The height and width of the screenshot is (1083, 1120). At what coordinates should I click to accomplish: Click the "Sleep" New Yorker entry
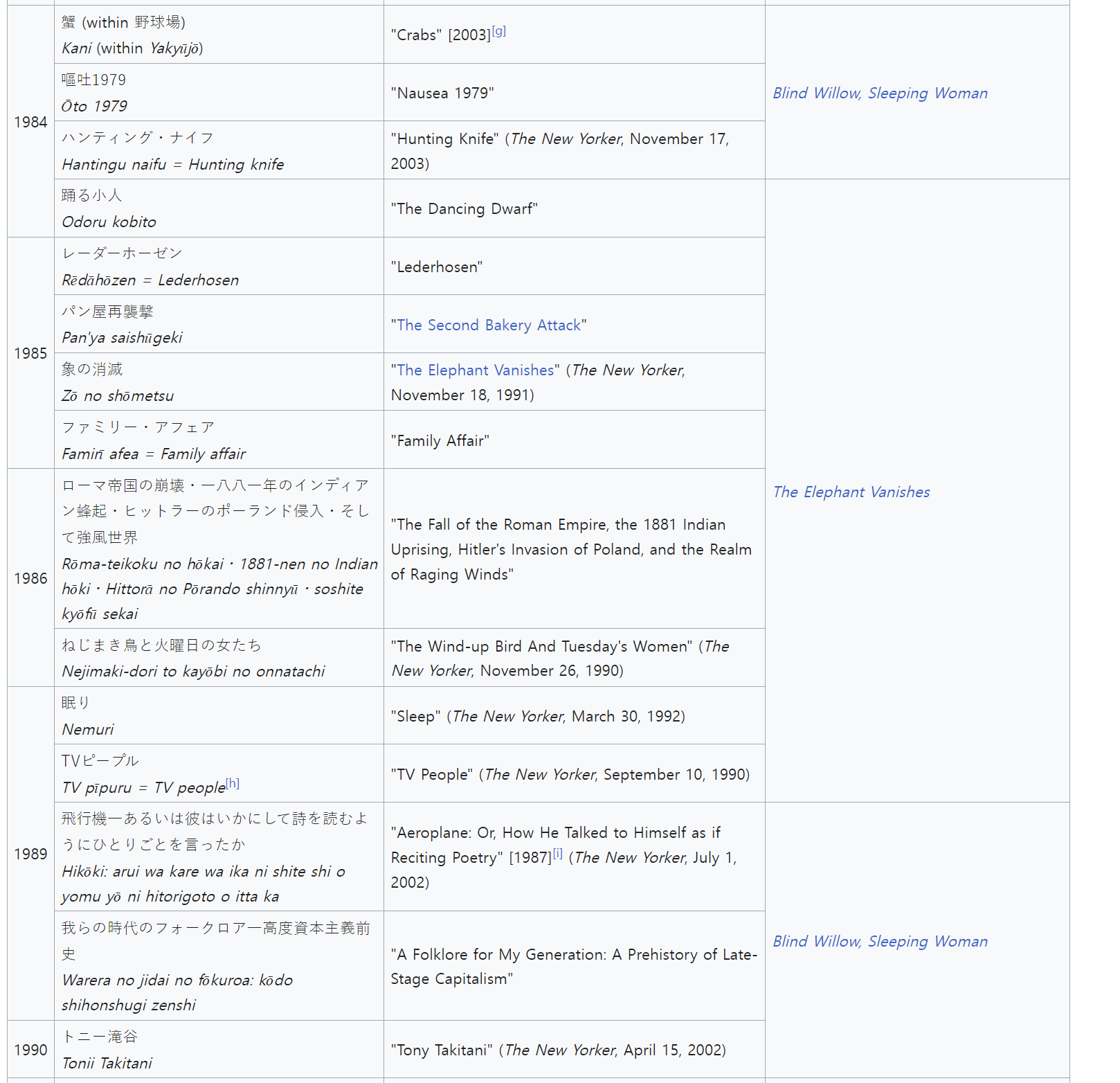point(538,716)
